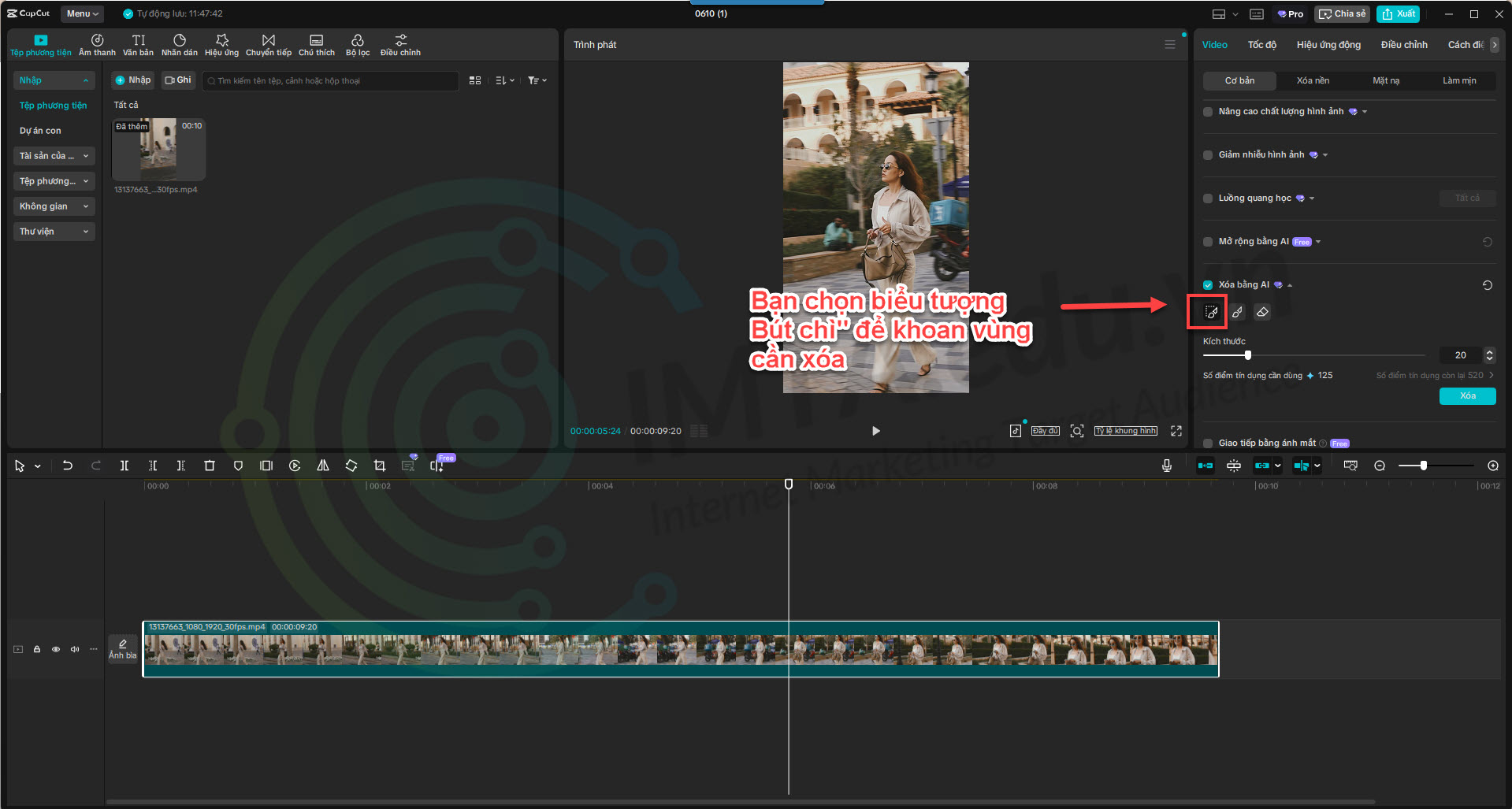The image size is (1512, 809).
Task: Toggle track visibility eye icon
Action: 56,650
